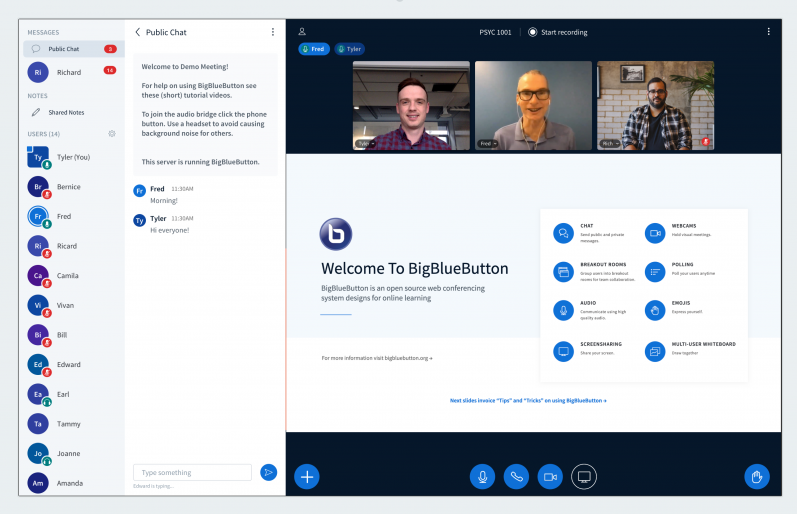
Task: Select user Camila in users list
Action: click(x=72, y=276)
